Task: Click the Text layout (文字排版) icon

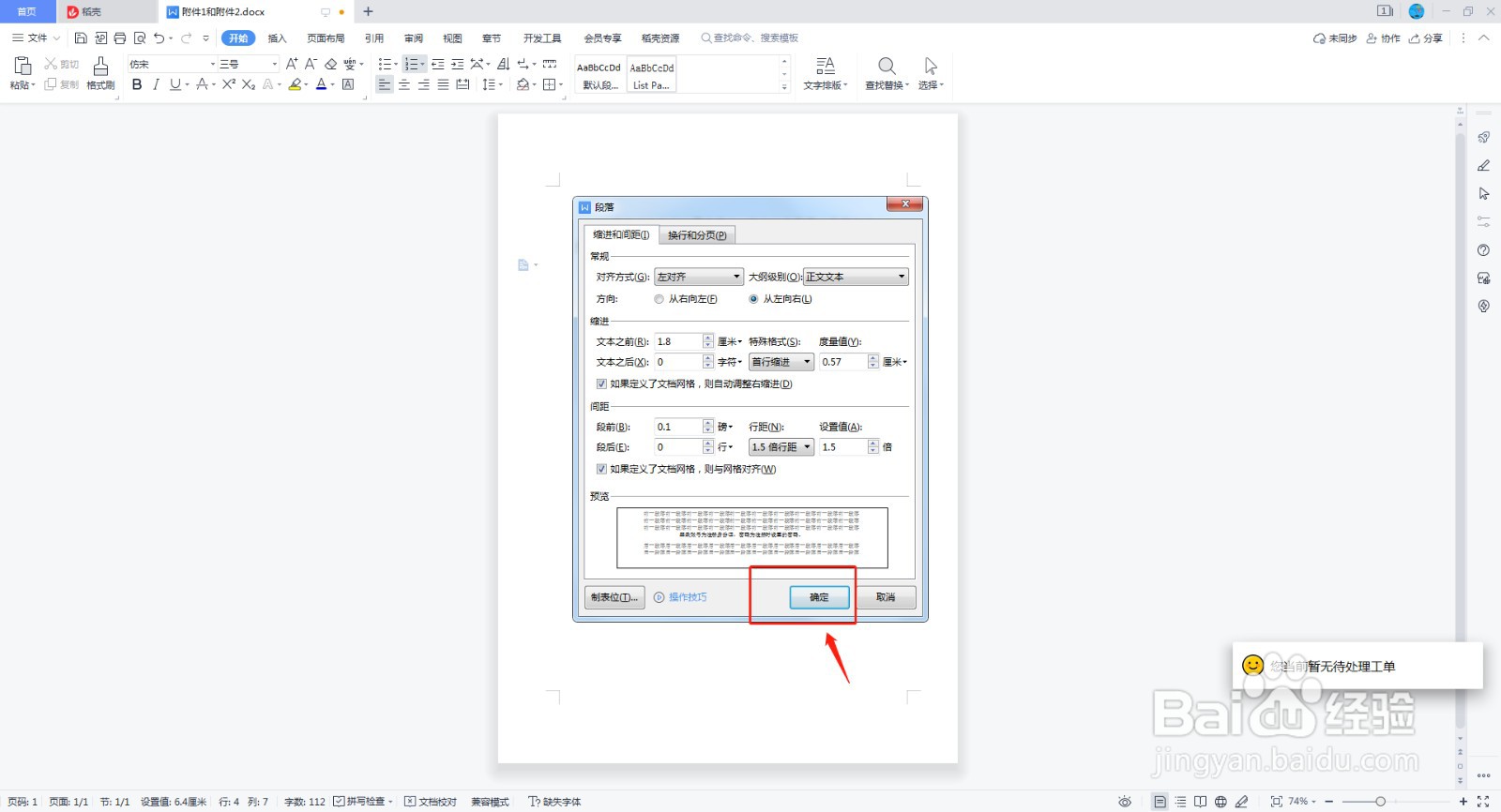Action: 825,66
